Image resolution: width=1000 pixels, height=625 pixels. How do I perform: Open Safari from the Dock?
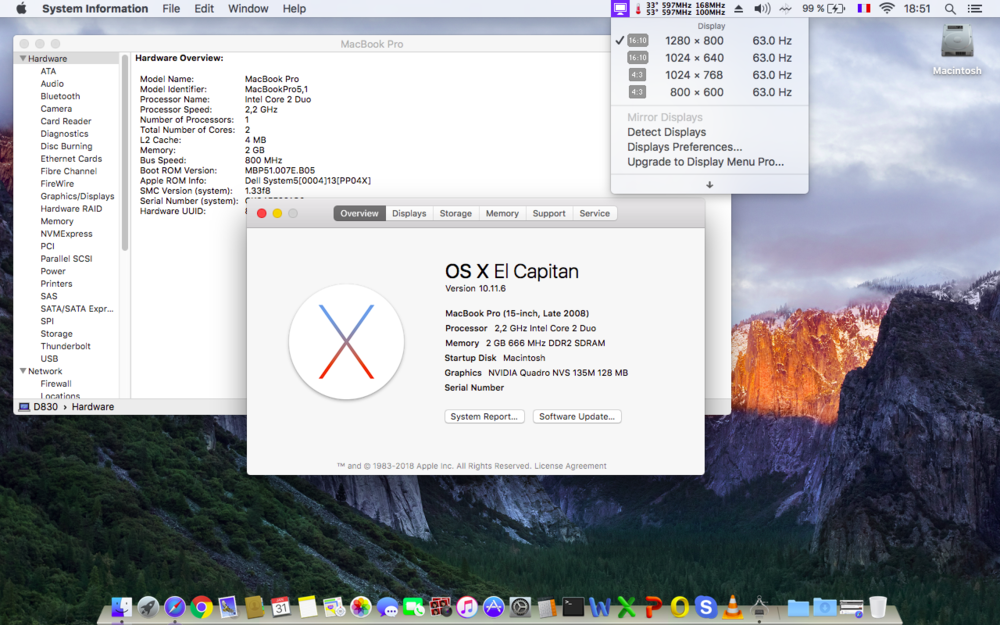click(175, 607)
